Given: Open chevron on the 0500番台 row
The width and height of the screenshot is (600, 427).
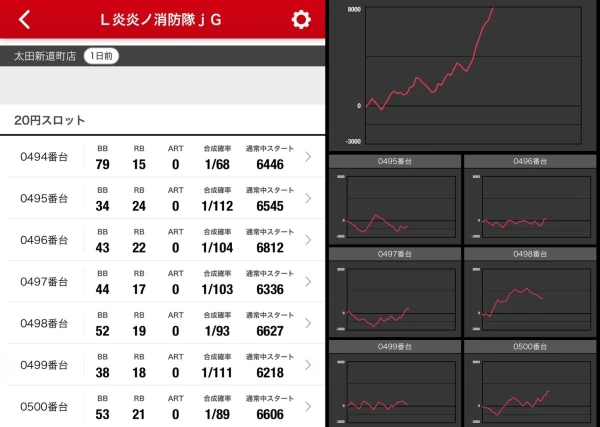Looking at the screenshot, I should click(x=308, y=407).
